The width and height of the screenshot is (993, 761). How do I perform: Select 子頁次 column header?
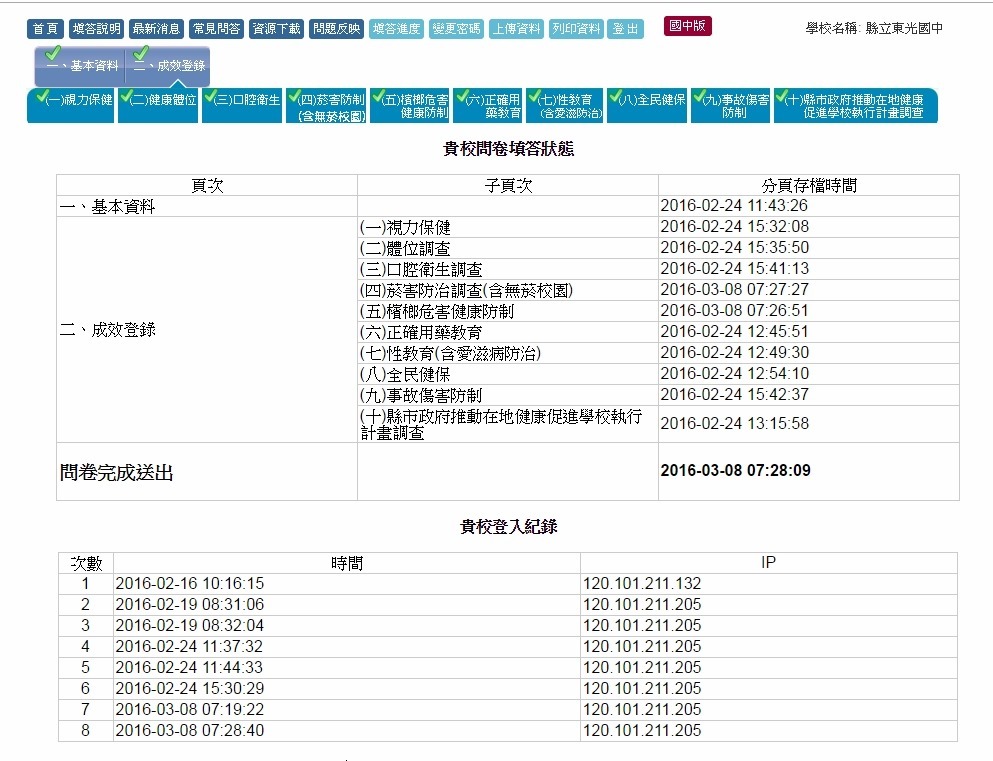pos(508,186)
